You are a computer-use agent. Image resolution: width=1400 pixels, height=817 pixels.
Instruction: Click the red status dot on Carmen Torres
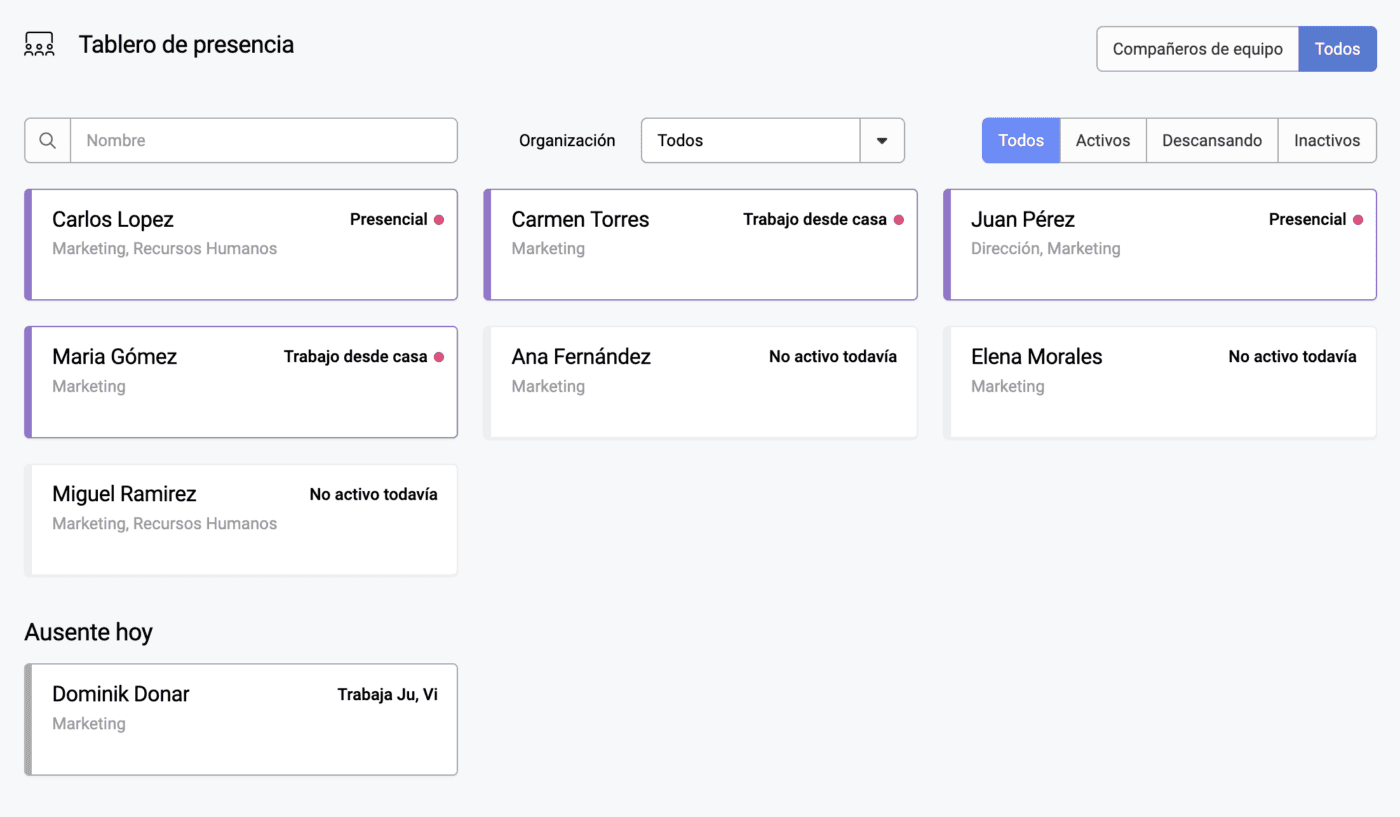898,220
